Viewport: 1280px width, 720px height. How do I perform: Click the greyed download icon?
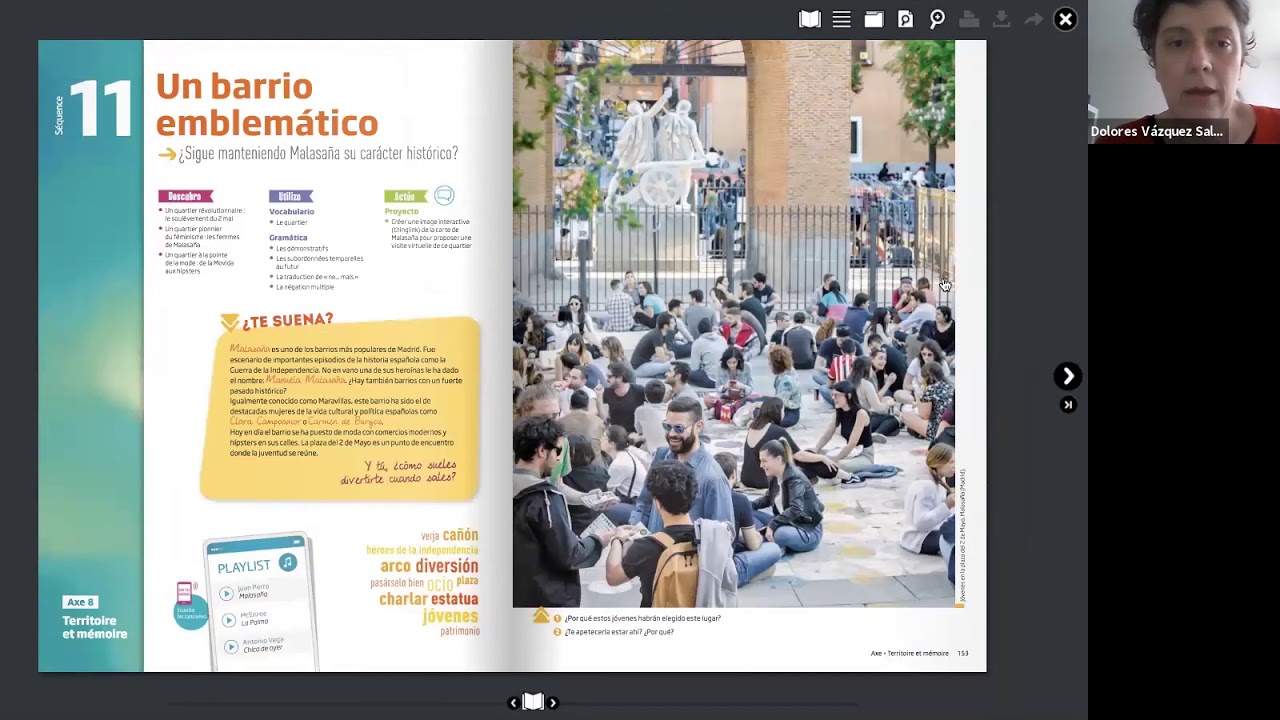click(1001, 19)
